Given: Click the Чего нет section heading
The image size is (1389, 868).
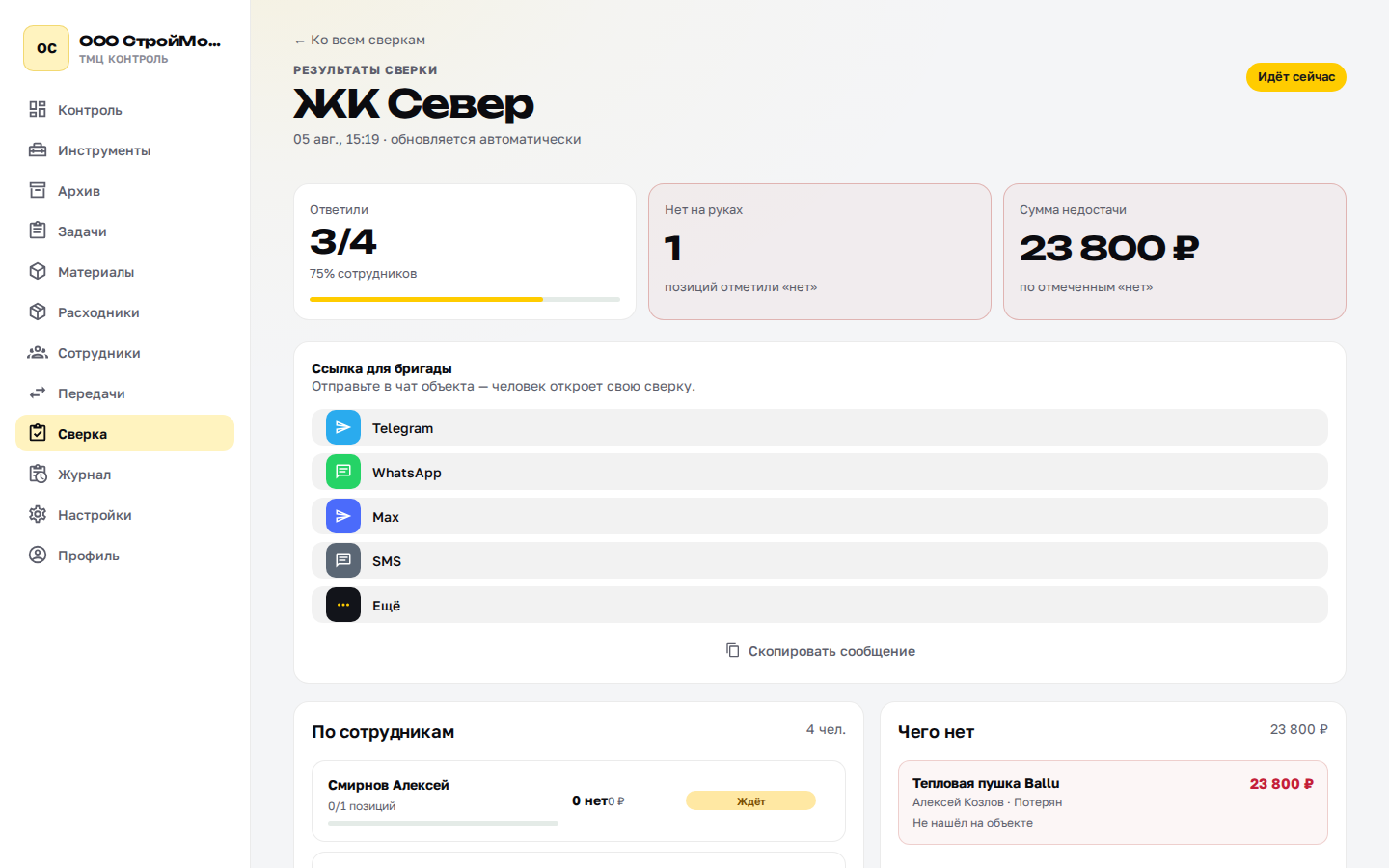Looking at the screenshot, I should click(936, 732).
